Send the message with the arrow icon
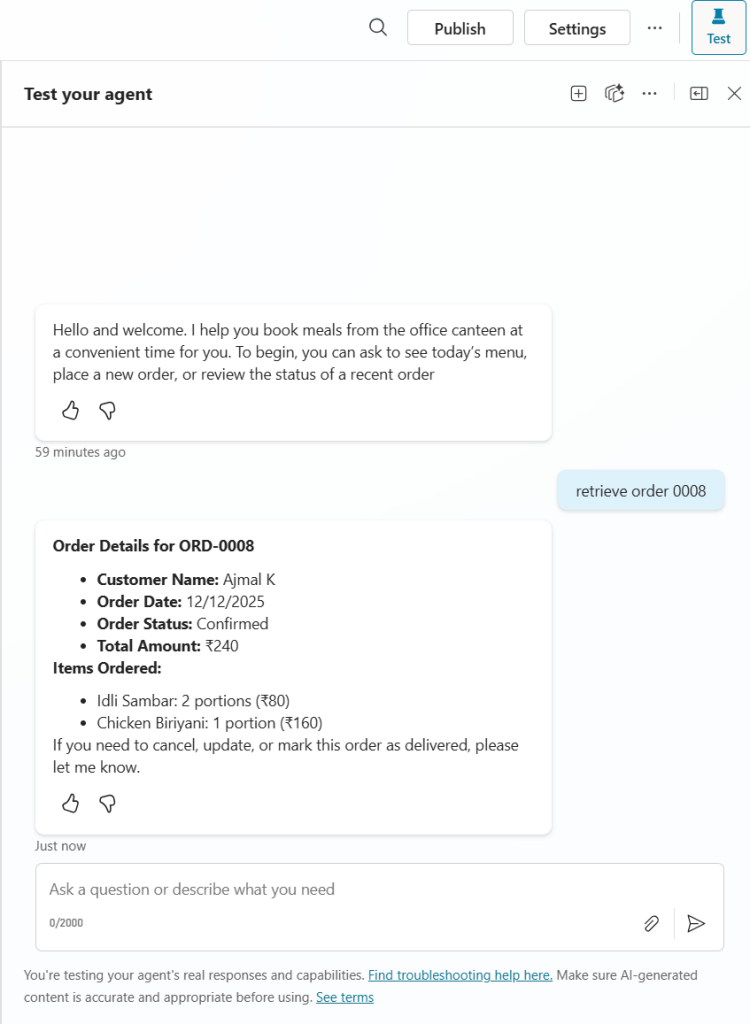Viewport: 750px width, 1024px height. click(x=697, y=923)
